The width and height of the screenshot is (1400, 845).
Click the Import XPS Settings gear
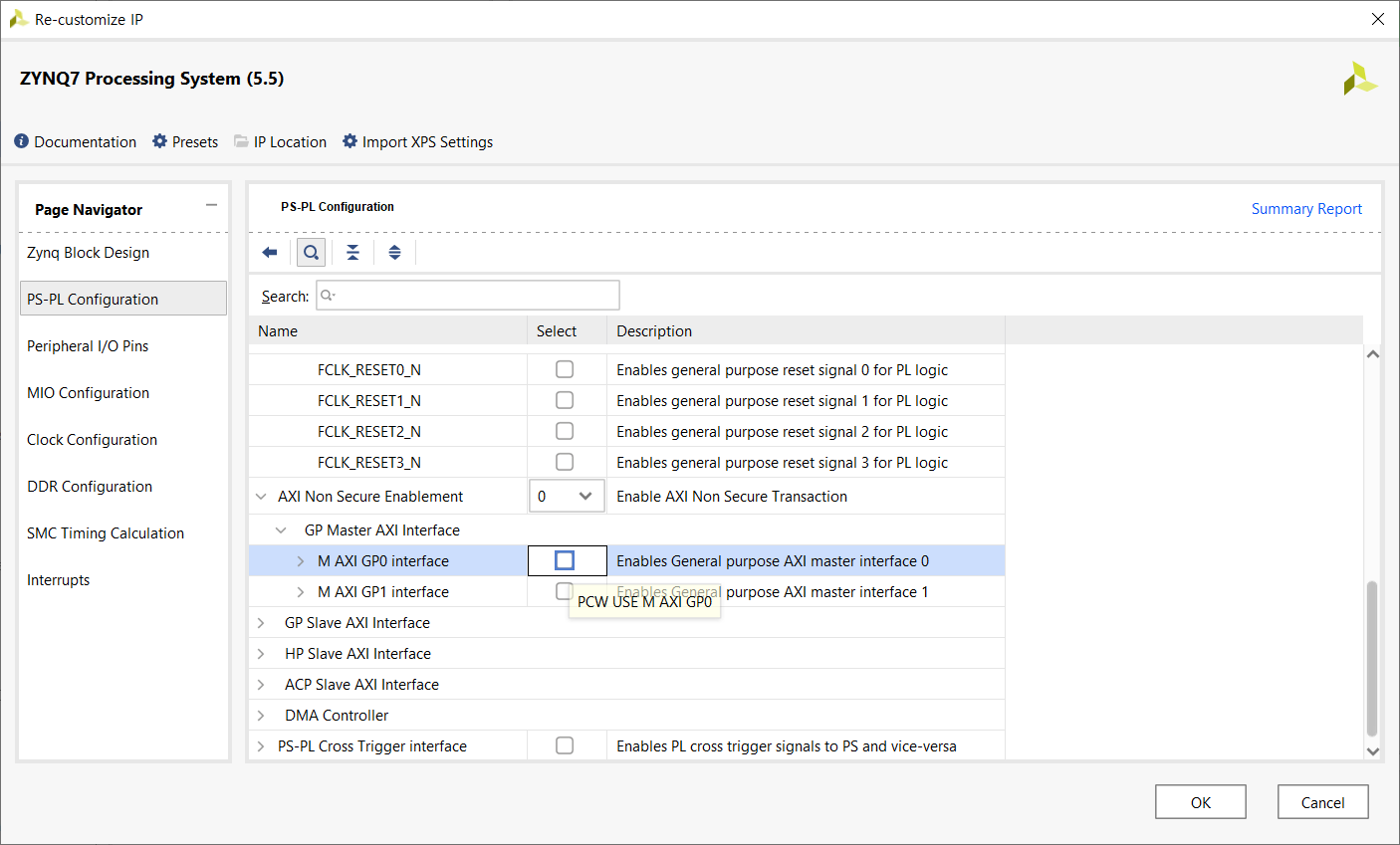click(x=350, y=141)
